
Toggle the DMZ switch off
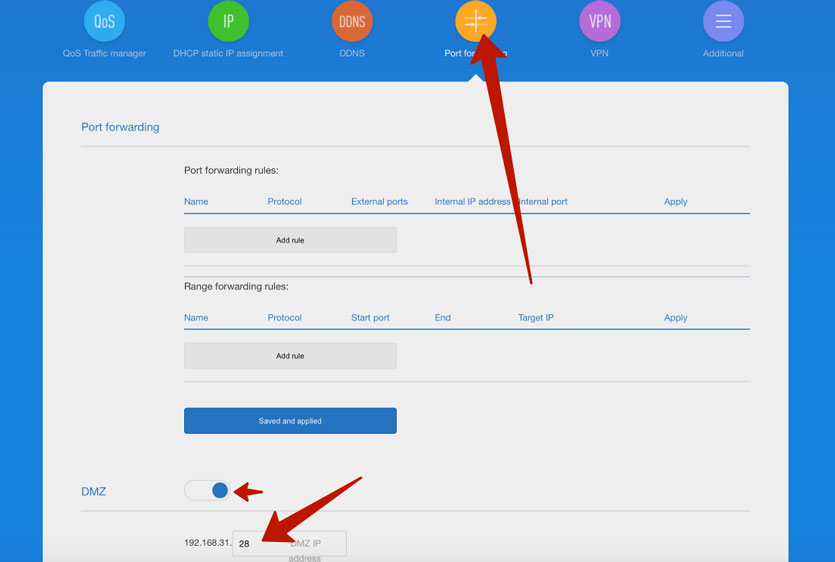tap(207, 491)
